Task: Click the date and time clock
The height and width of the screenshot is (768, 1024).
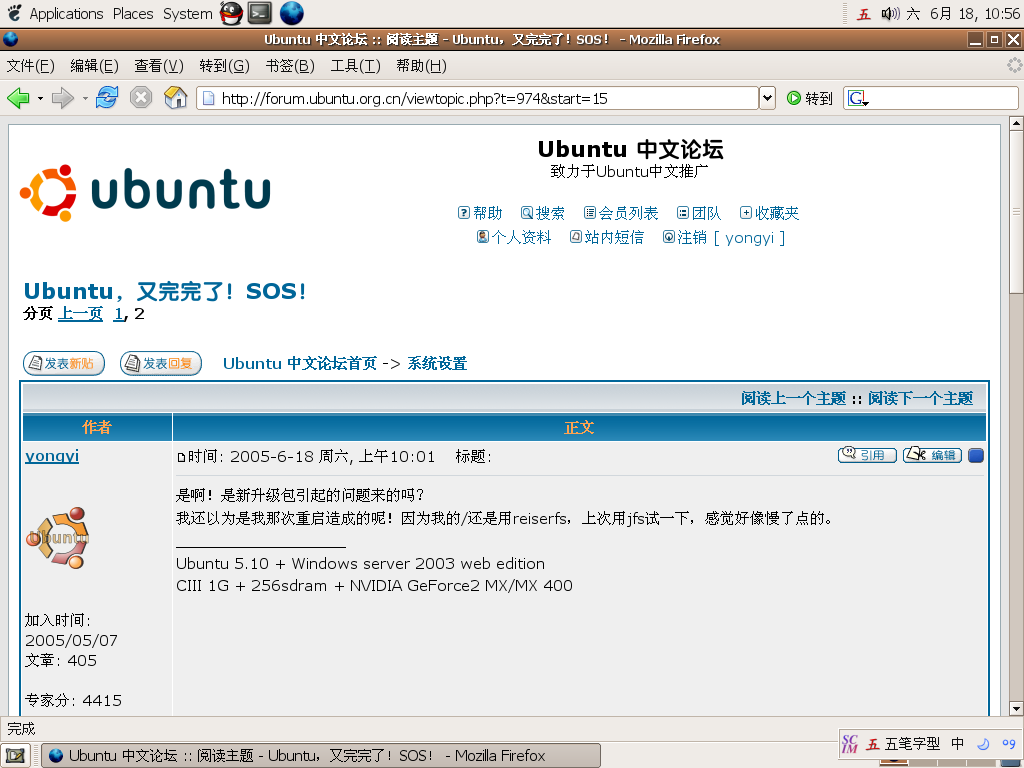Action: (963, 14)
